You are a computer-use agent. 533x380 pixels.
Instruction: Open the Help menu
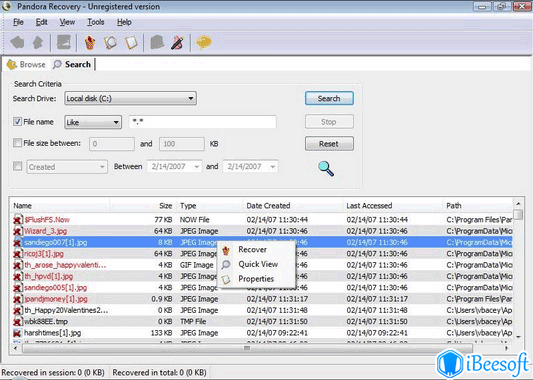pos(124,22)
